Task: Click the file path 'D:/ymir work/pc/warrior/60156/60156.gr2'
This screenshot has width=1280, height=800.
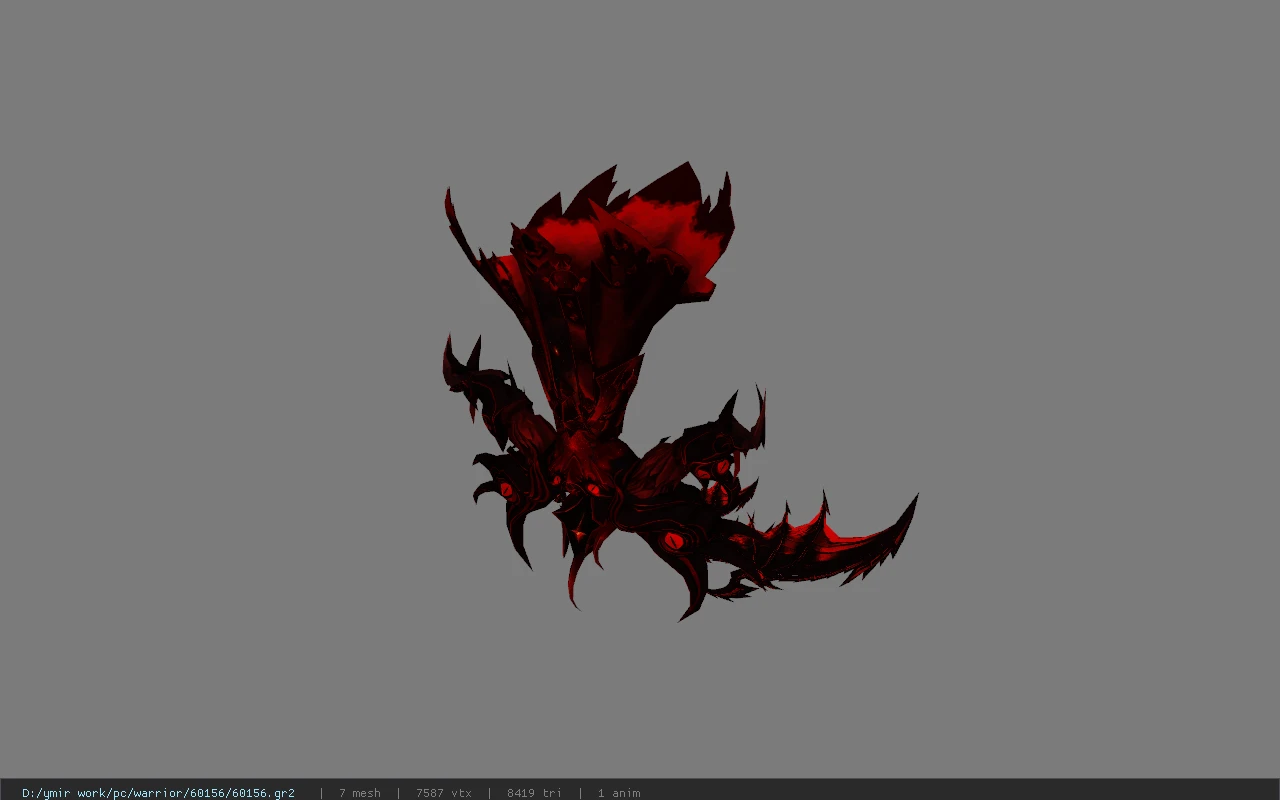Action: coord(158,793)
